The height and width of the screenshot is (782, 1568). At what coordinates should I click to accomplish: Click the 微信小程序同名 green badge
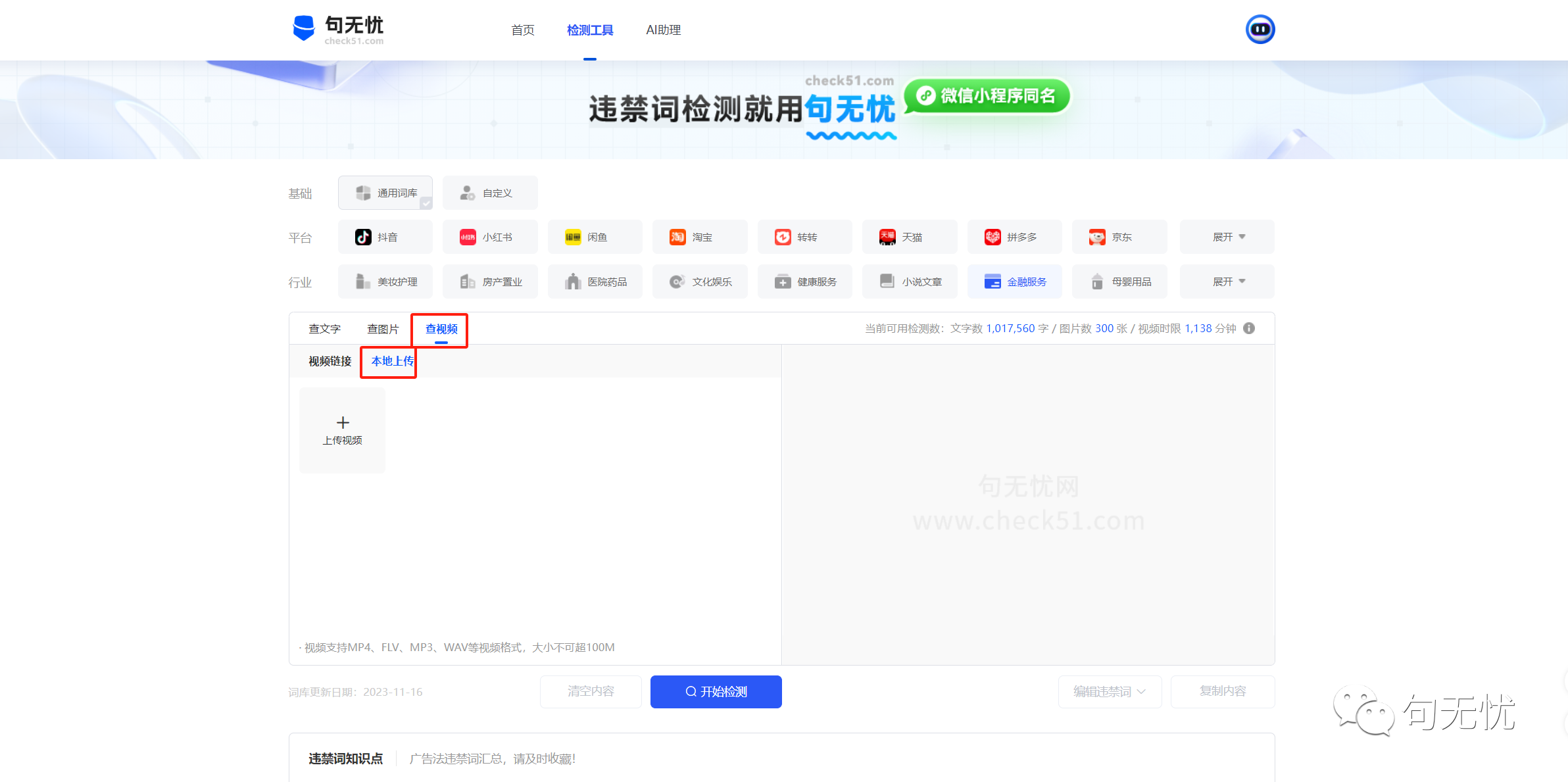[988, 96]
